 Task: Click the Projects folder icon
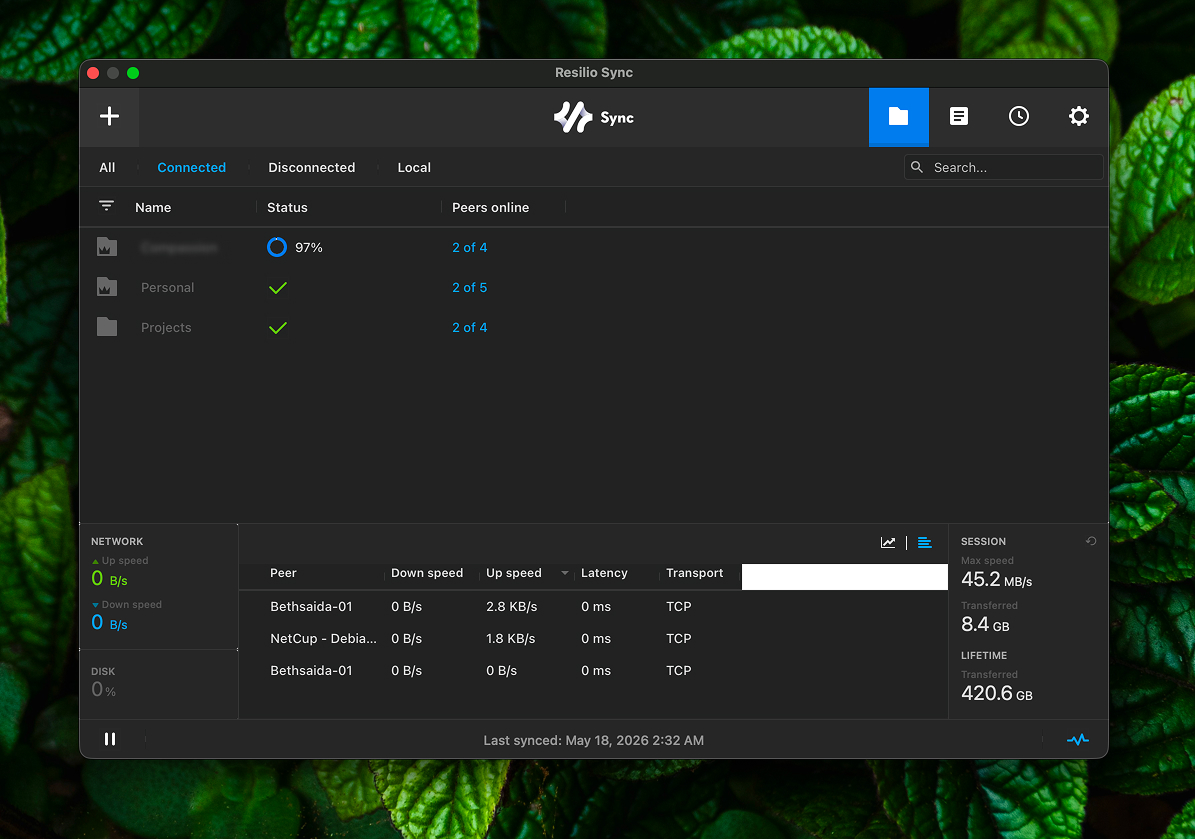coord(107,326)
